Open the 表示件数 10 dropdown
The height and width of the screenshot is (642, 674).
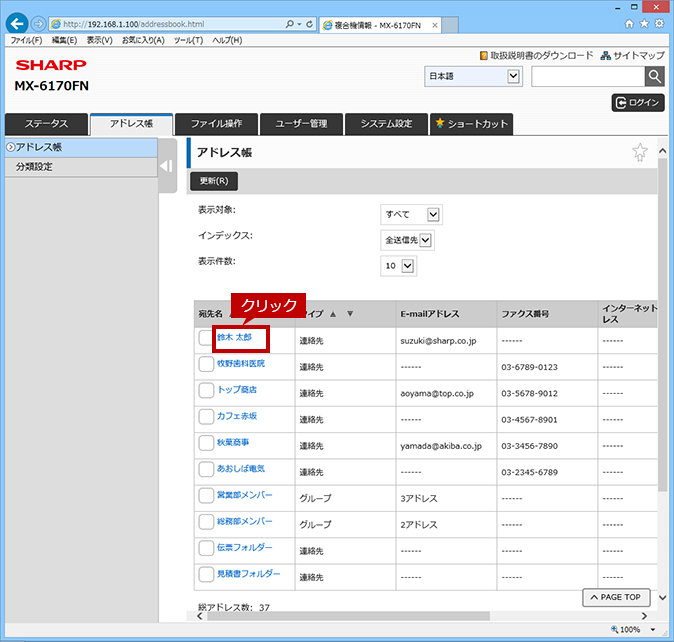[x=398, y=266]
